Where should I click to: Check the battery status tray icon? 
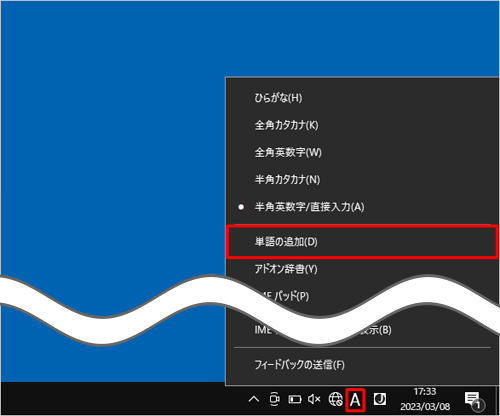[295, 399]
